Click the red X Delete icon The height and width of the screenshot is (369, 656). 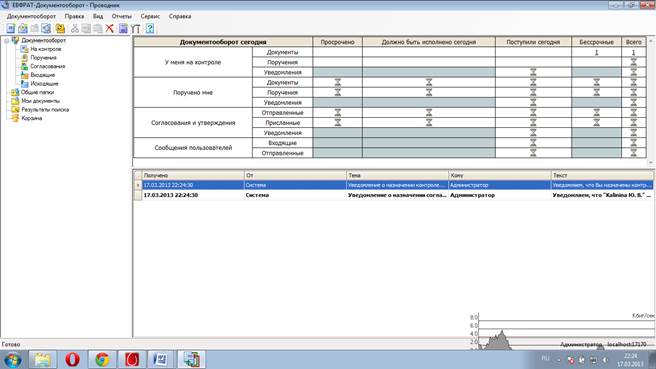pos(110,28)
